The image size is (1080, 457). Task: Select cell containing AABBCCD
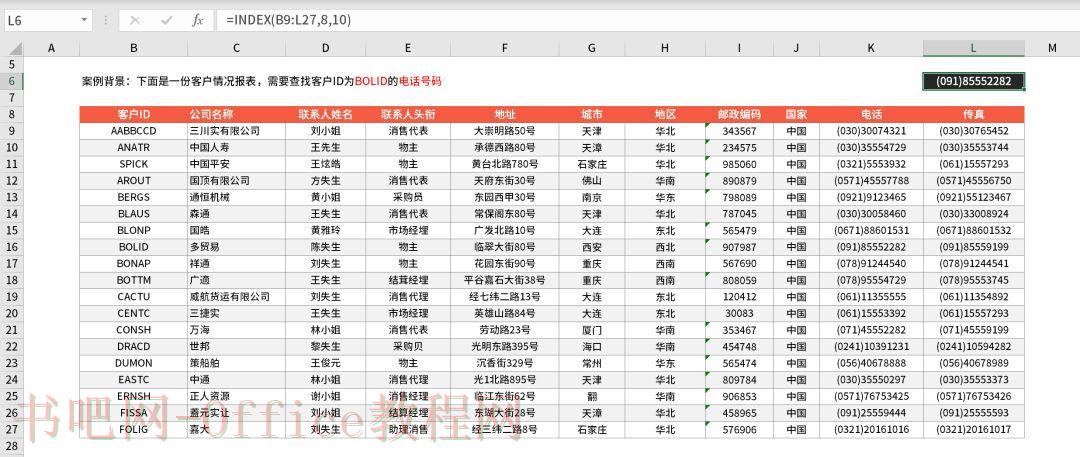pos(134,131)
